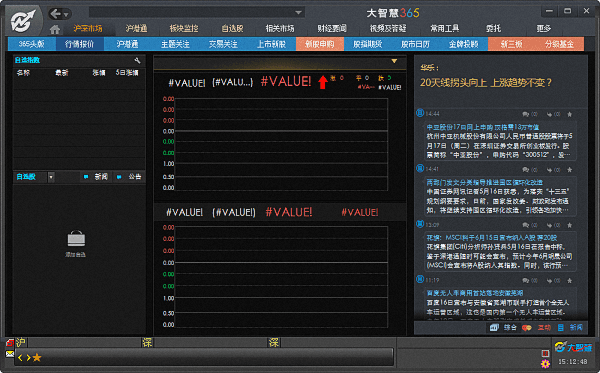
Task: Sort by the 名称 column header
Action: tap(23, 72)
